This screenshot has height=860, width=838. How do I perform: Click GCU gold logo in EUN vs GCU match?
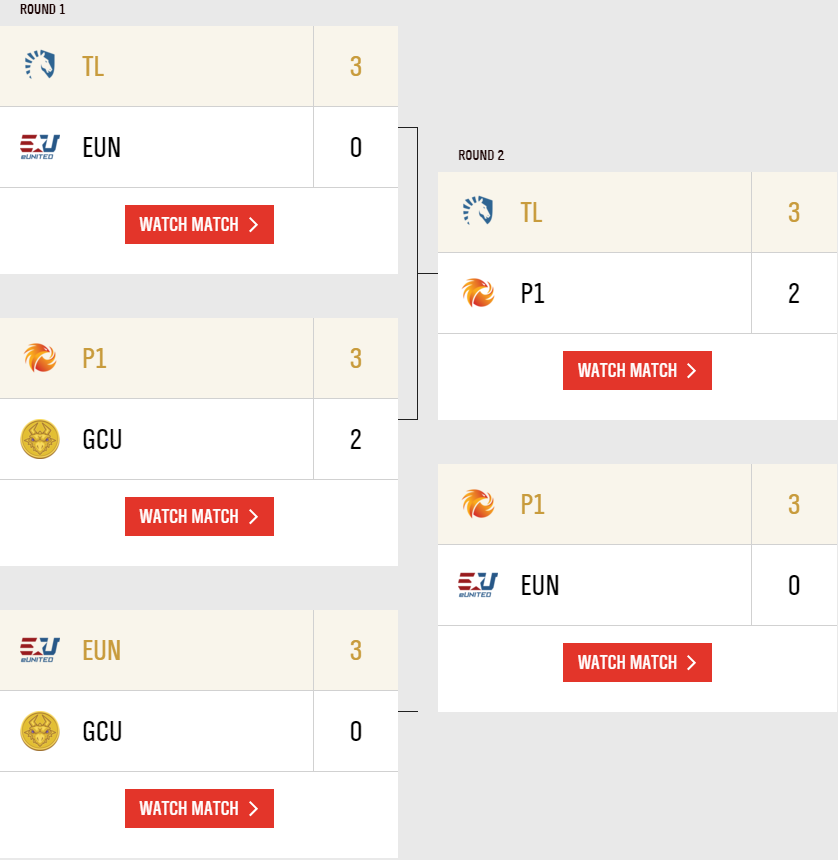tap(40, 731)
